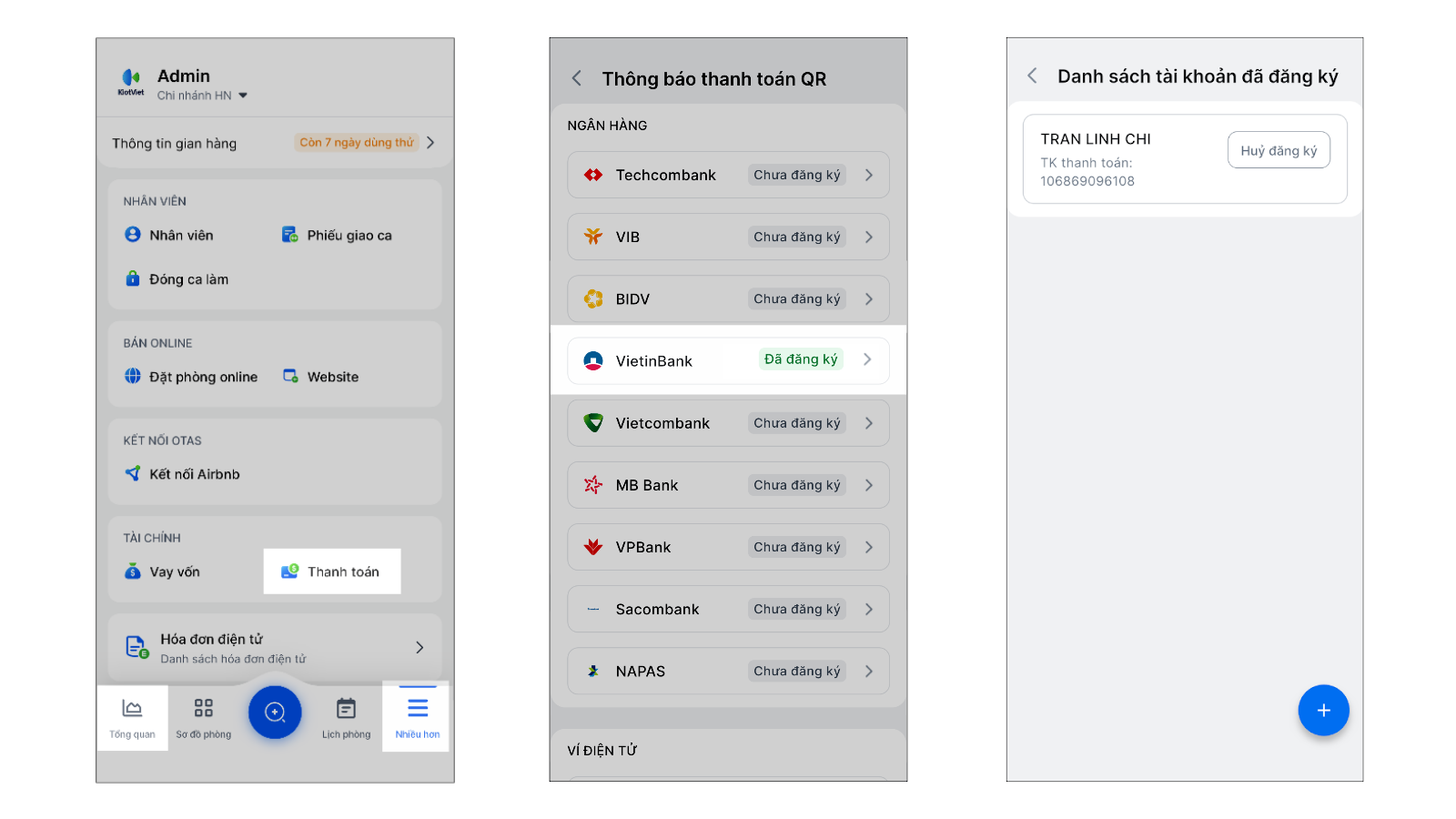Screen dimensions: 1456x819
Task: Tap the Kết nối Airbnb icon
Action: tap(133, 474)
